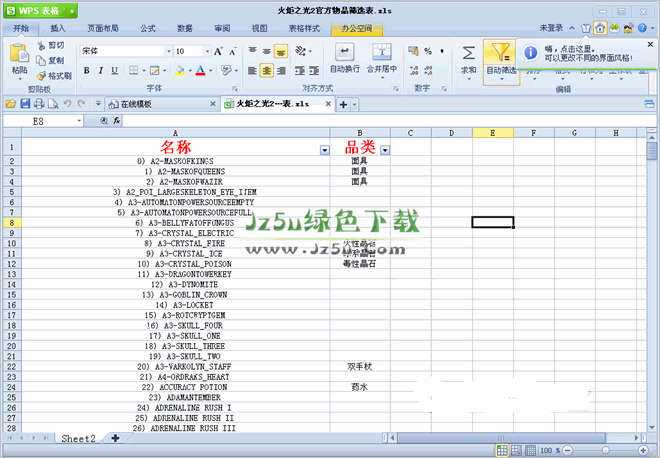This screenshot has width=660, height=458.
Task: Cut selection with the scissors 剪切 icon
Action: pos(41,45)
